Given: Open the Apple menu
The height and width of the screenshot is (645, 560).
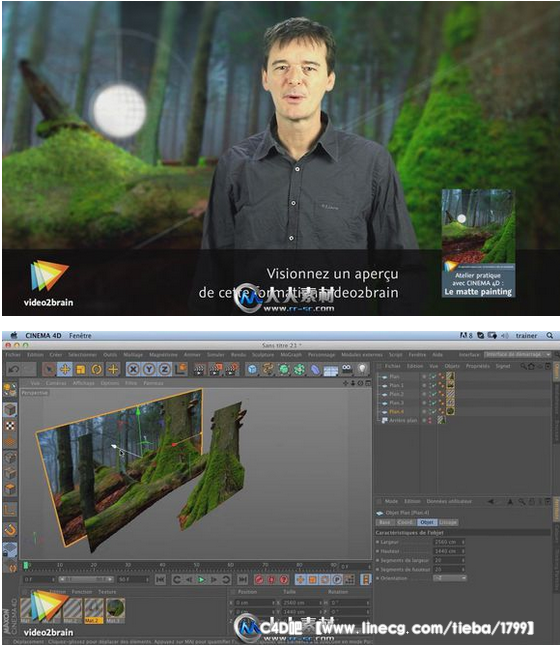Looking at the screenshot, I should coord(14,335).
